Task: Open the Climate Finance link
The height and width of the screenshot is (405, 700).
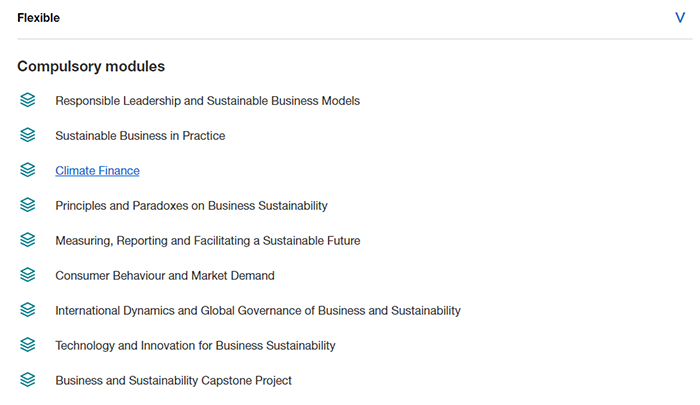Action: tap(97, 171)
